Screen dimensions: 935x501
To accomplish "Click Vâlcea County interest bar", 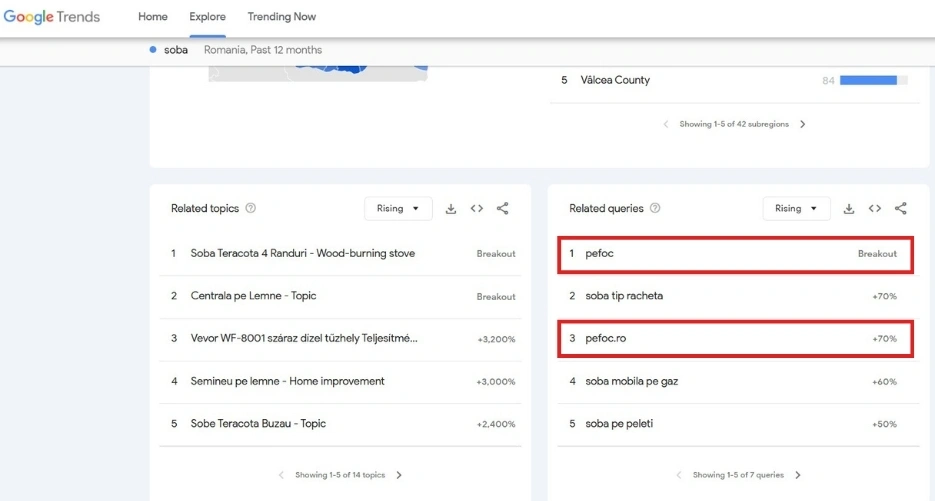I will pos(873,81).
